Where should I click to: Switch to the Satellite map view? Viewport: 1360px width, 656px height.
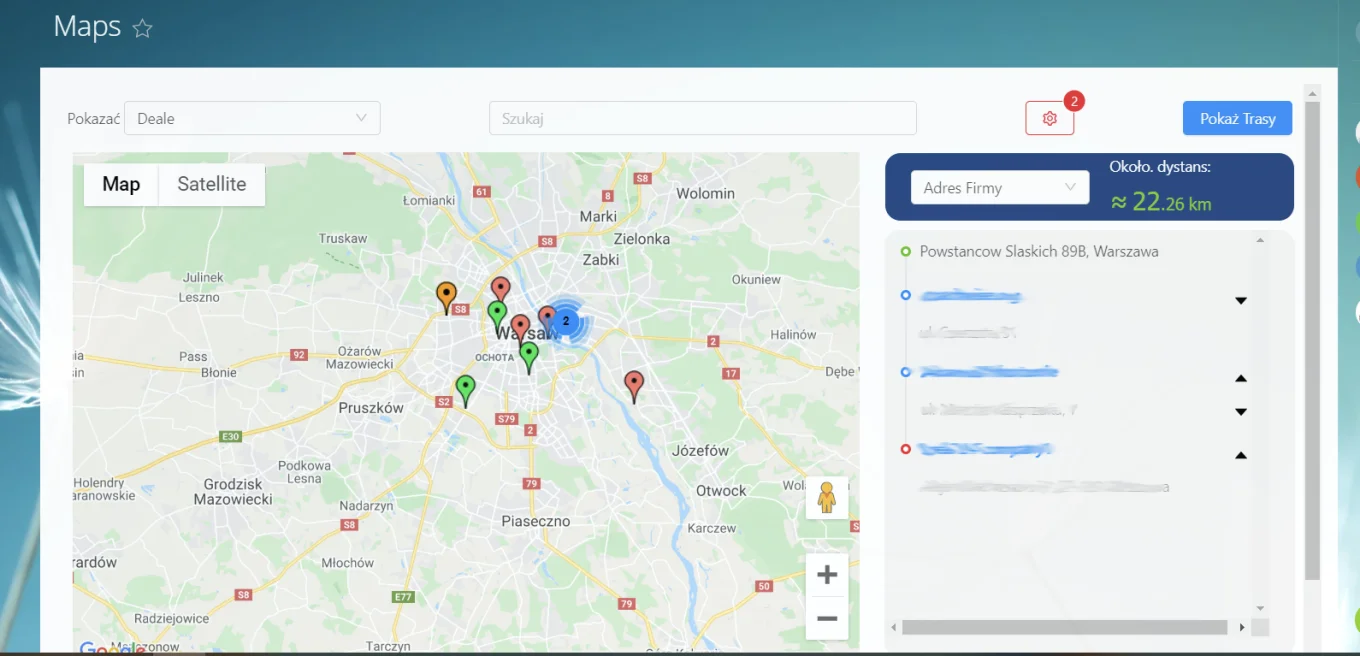click(211, 184)
